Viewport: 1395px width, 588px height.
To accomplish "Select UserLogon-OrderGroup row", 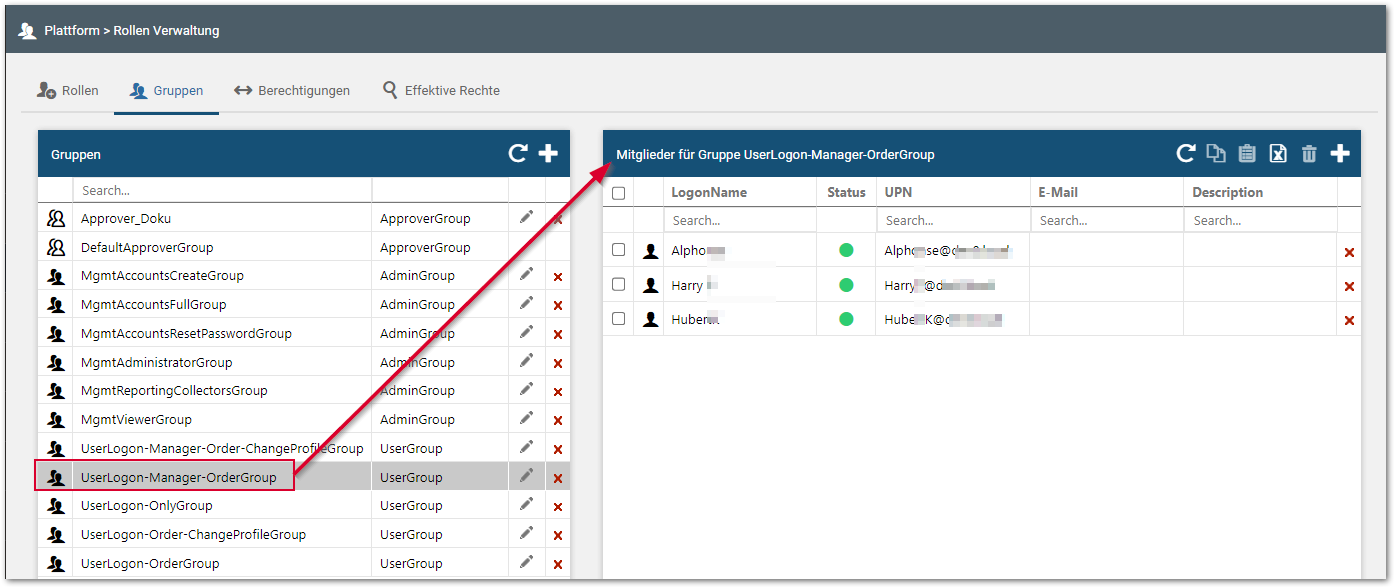I will (x=303, y=563).
